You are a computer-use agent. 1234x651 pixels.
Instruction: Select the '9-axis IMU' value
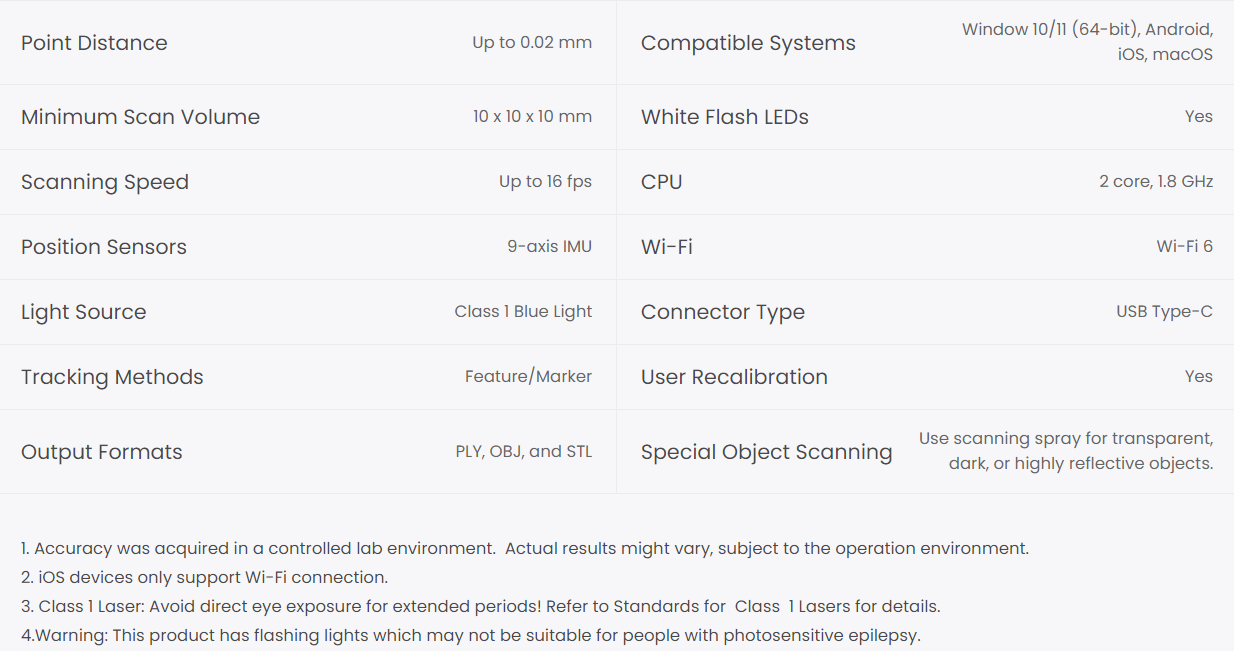[x=549, y=247]
